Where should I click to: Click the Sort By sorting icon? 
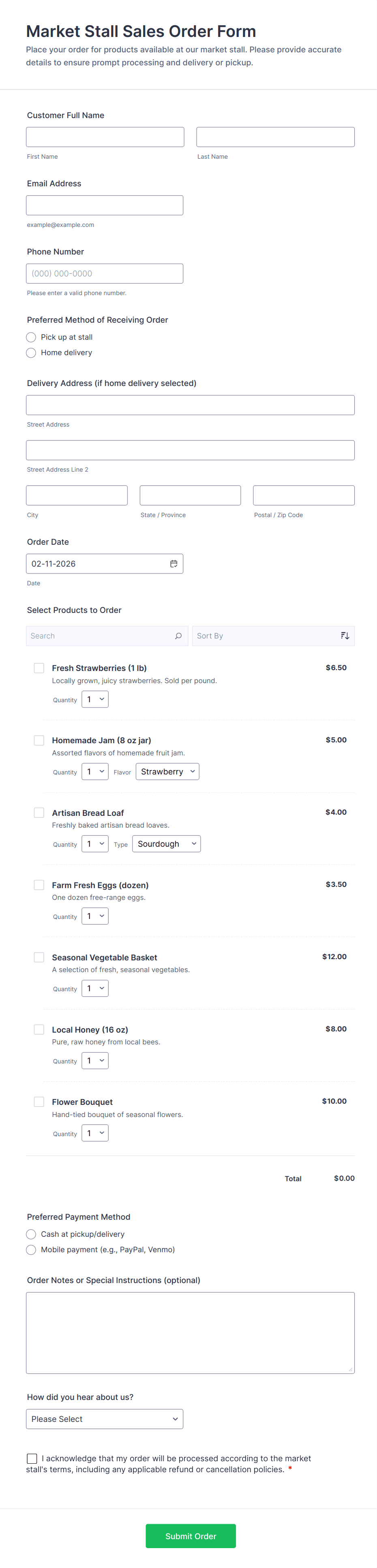[345, 636]
